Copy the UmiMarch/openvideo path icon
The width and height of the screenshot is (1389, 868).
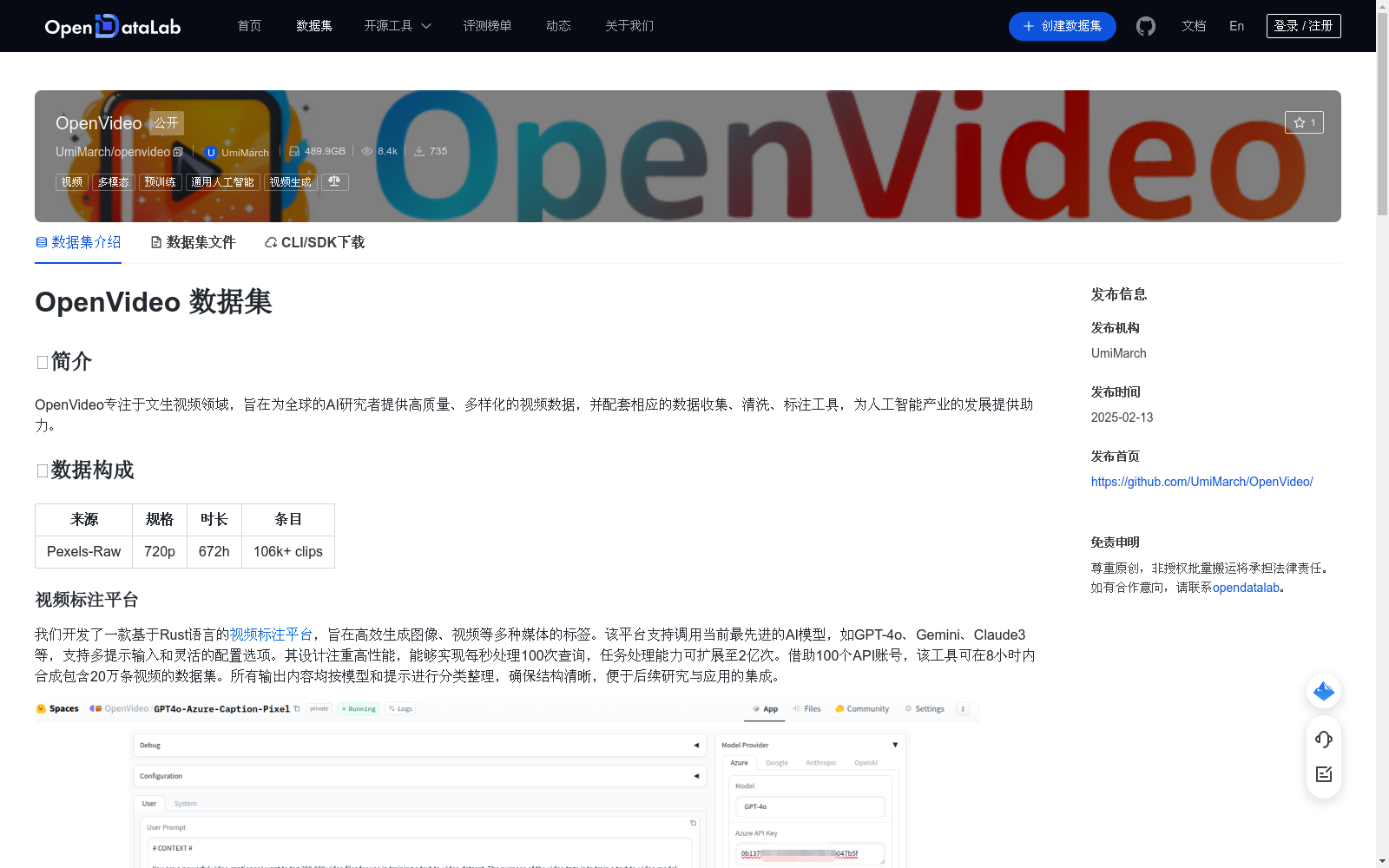coord(178,152)
